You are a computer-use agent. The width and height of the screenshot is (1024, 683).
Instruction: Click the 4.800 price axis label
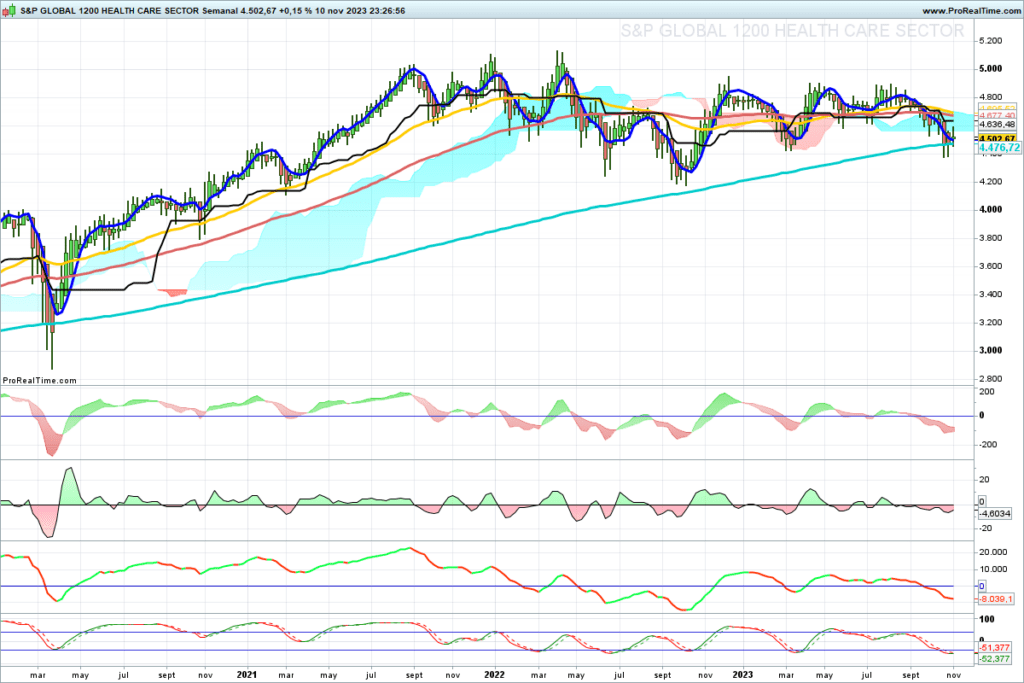tap(991, 97)
